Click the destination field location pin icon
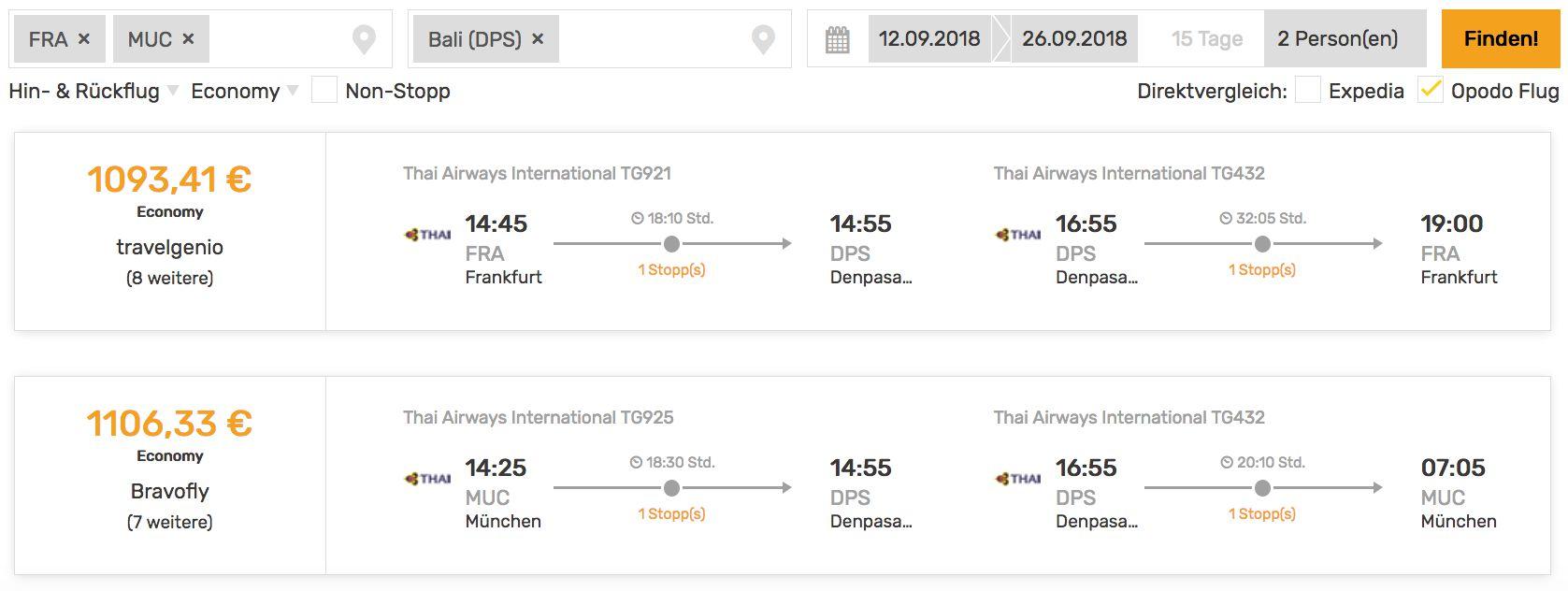This screenshot has height=591, width=1568. [764, 39]
